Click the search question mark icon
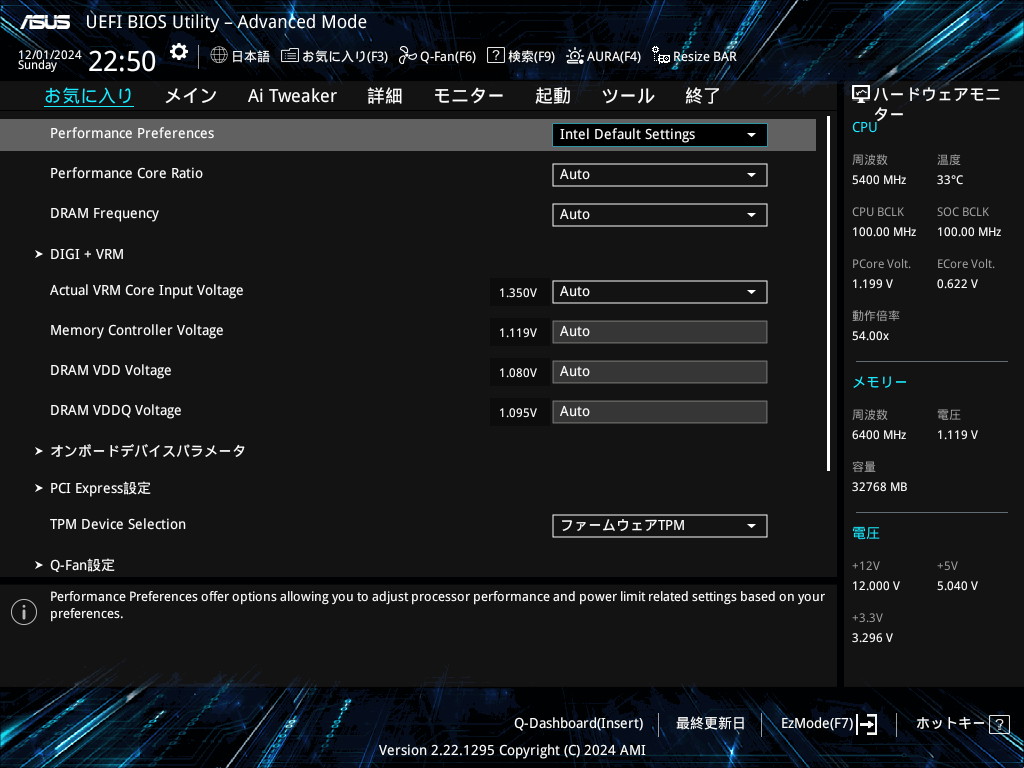 [x=496, y=56]
